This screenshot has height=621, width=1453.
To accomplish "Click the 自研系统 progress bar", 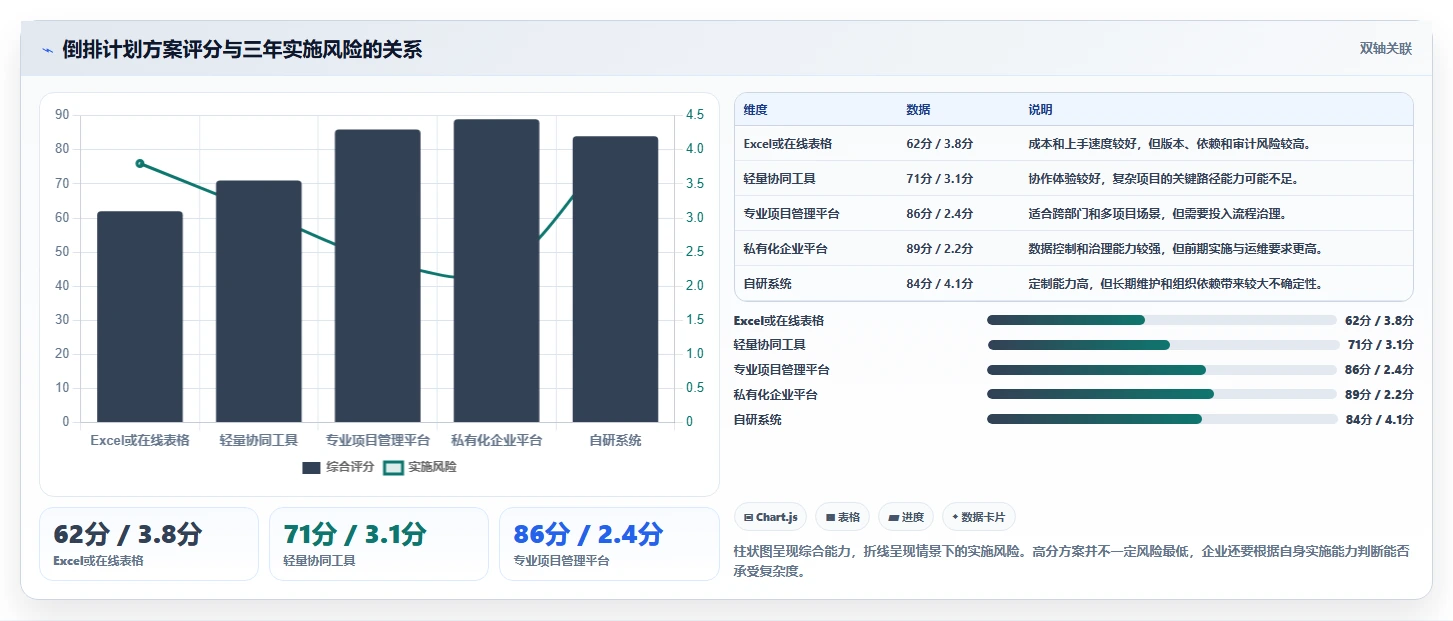I will [1162, 420].
